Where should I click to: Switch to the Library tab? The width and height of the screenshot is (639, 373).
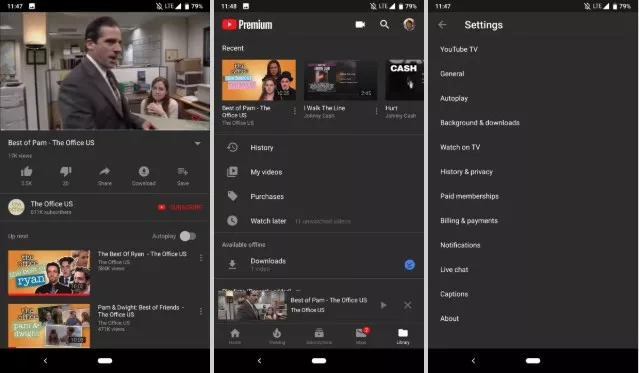(403, 337)
